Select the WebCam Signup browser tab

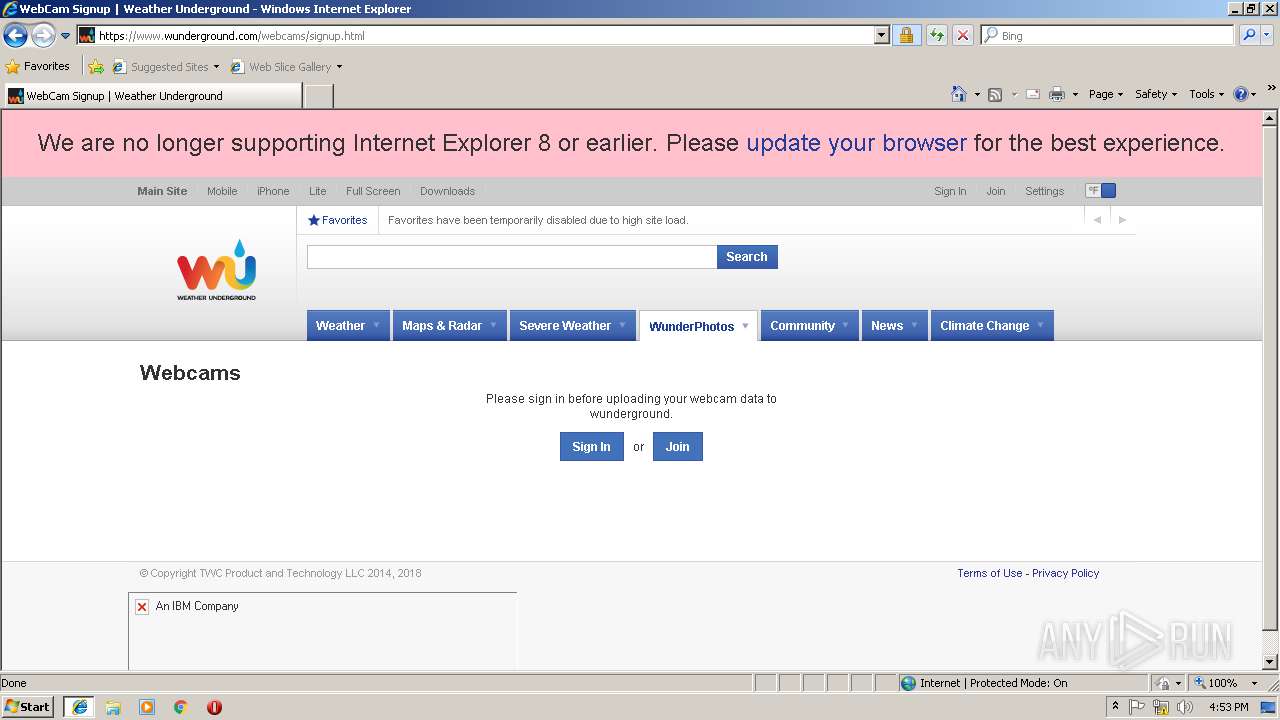[x=152, y=96]
